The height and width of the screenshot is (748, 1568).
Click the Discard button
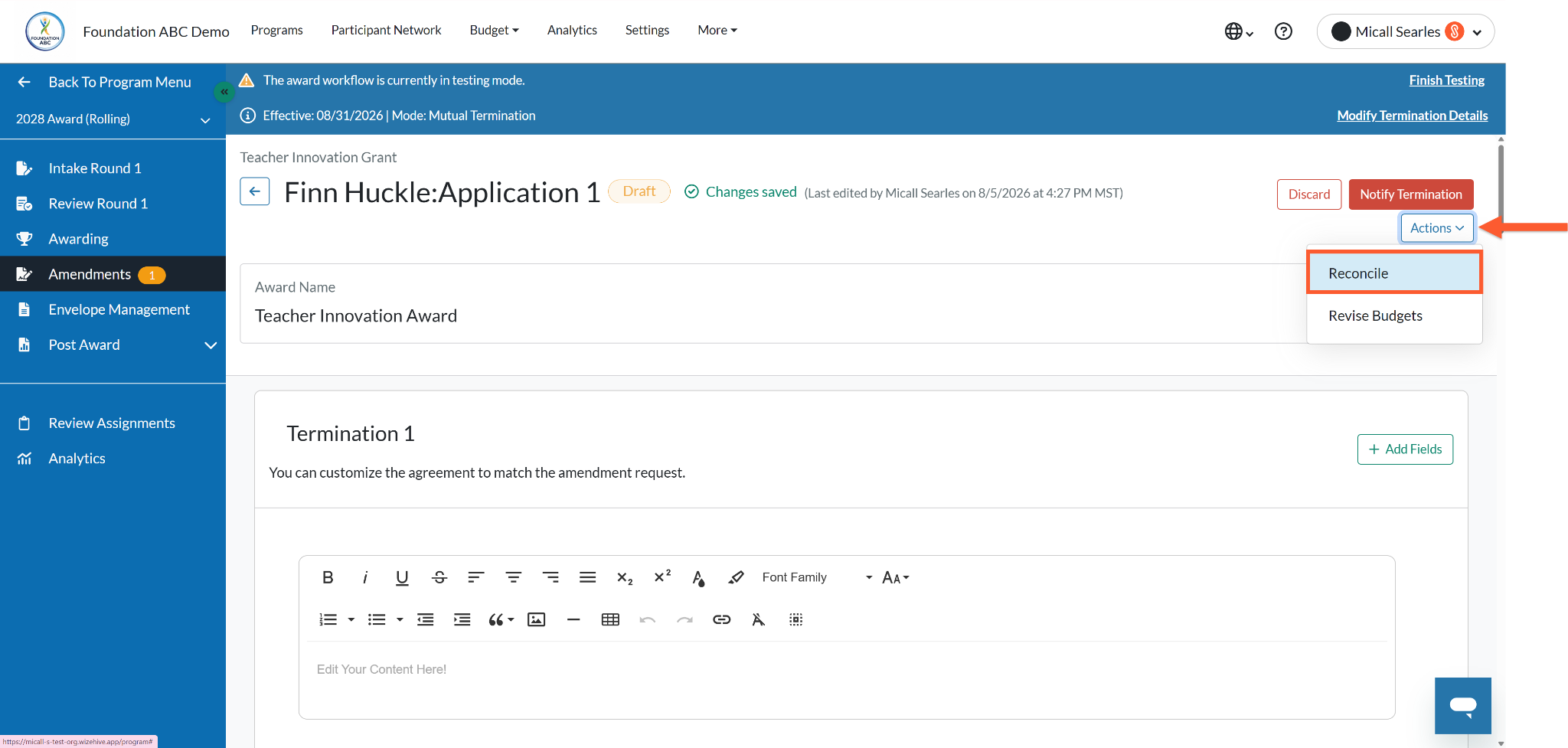click(1309, 194)
